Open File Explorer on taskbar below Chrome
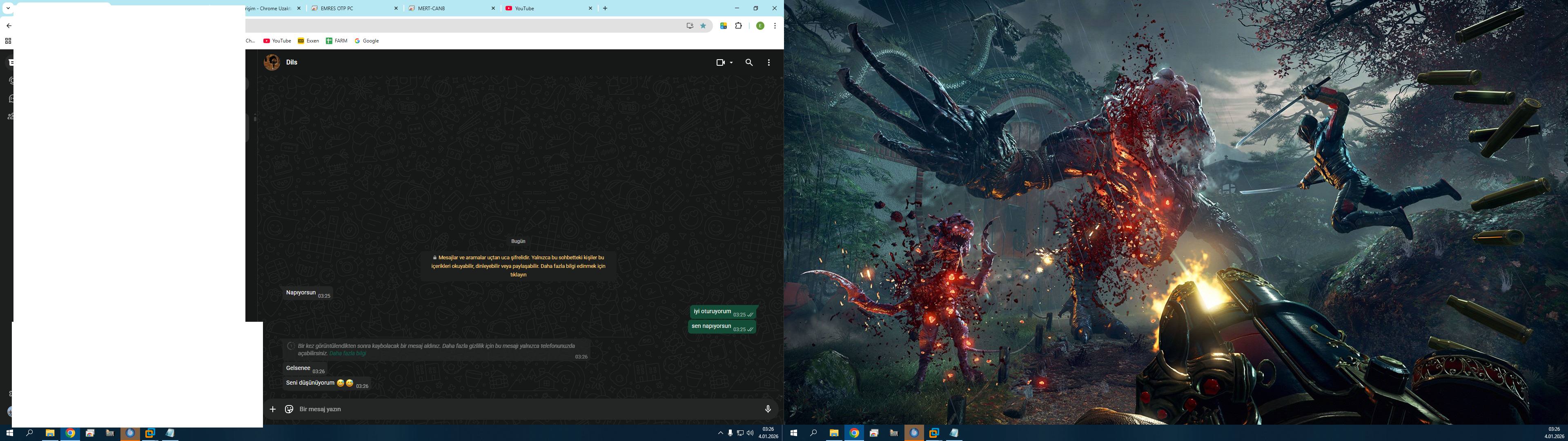1568x441 pixels. (x=50, y=433)
